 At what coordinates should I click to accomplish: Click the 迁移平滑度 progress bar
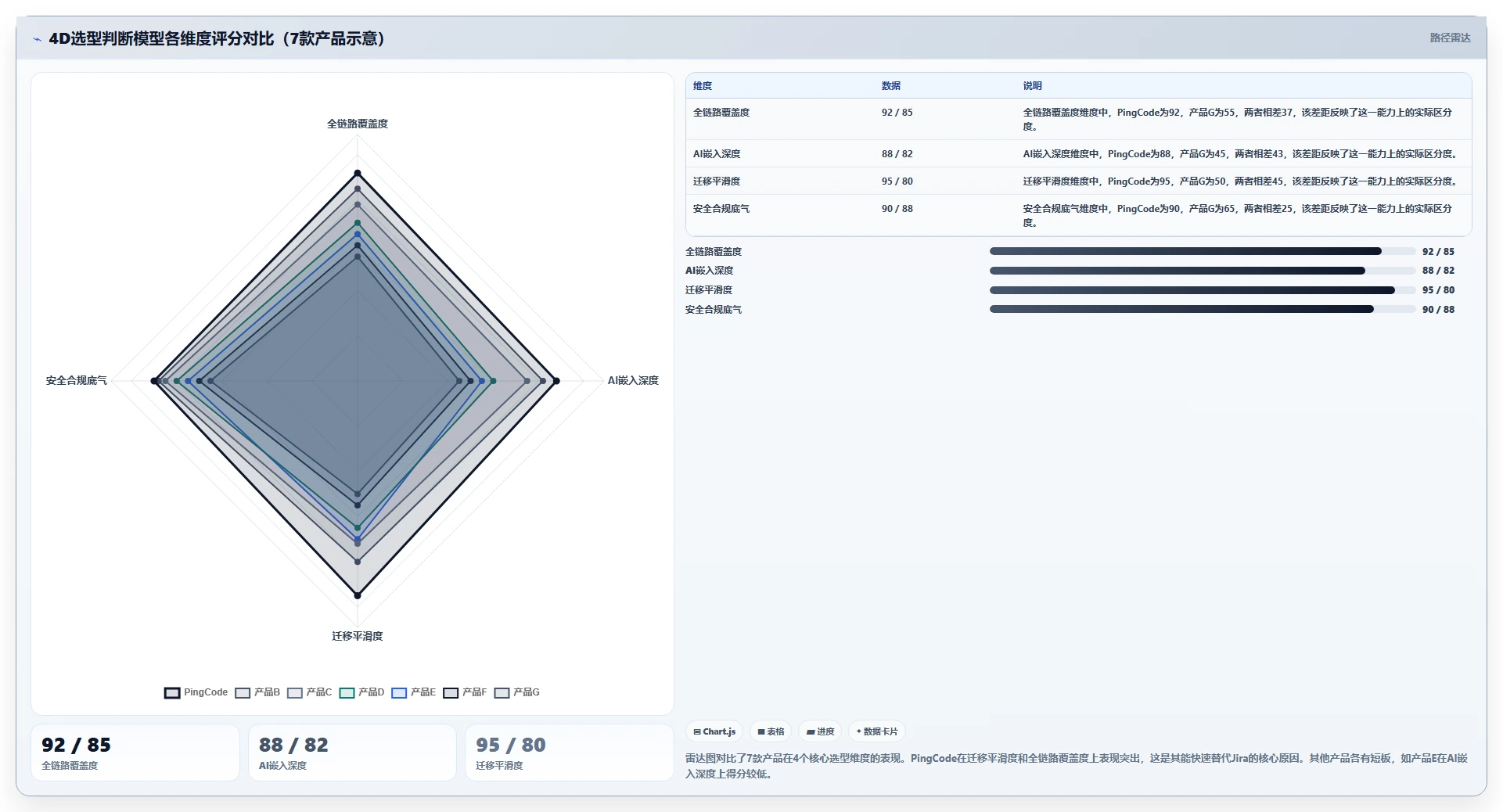tap(1203, 290)
